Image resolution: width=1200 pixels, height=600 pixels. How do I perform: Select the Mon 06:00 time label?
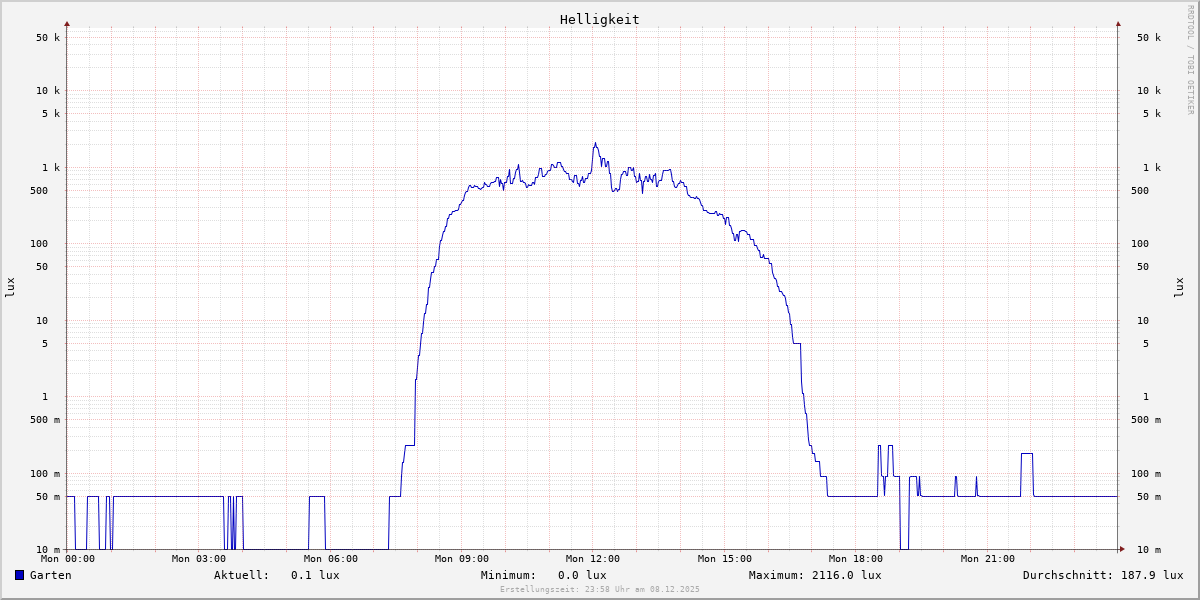pyautogui.click(x=330, y=559)
